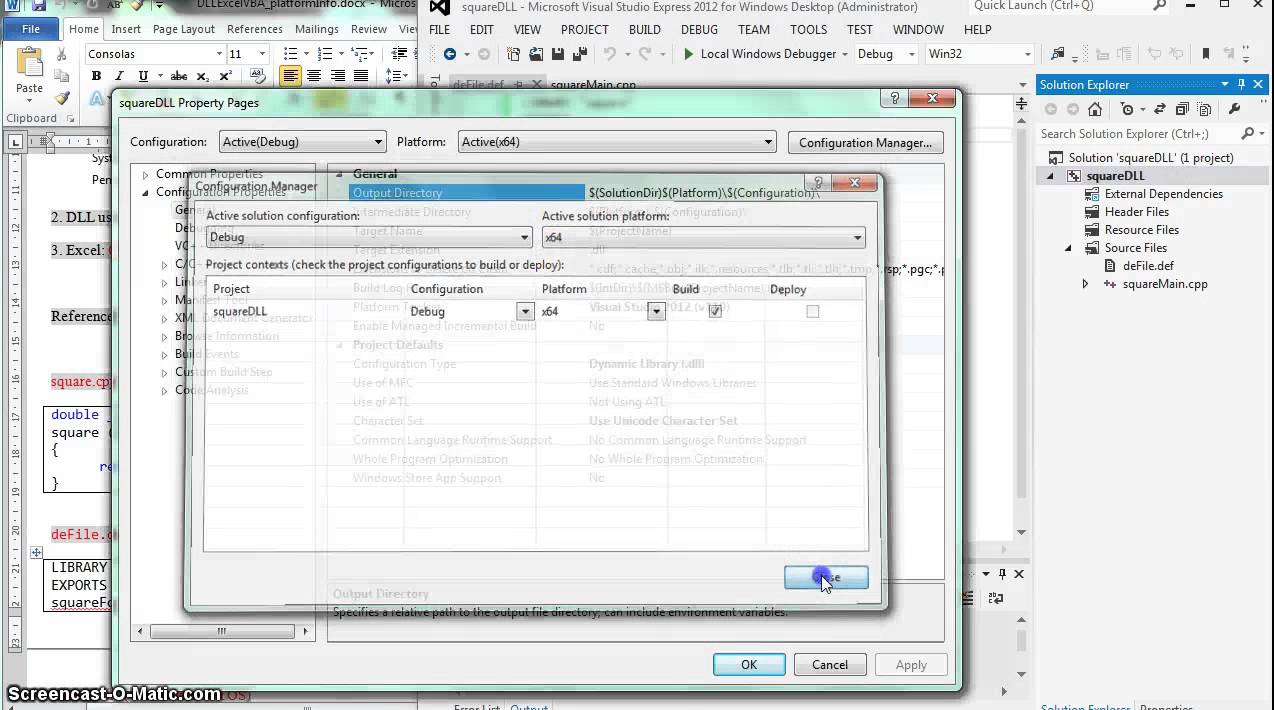The height and width of the screenshot is (710, 1274).
Task: Click Center alignment in Word
Action: coord(314,76)
